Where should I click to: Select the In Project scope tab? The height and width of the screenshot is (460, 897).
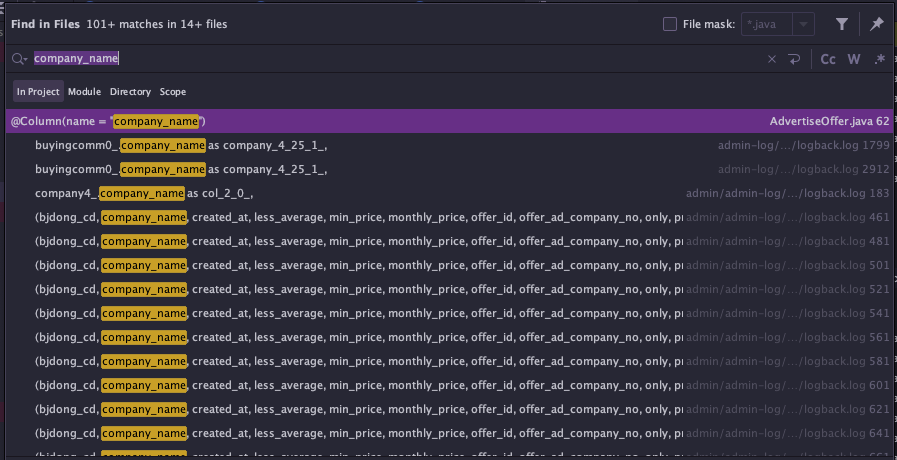click(x=38, y=92)
